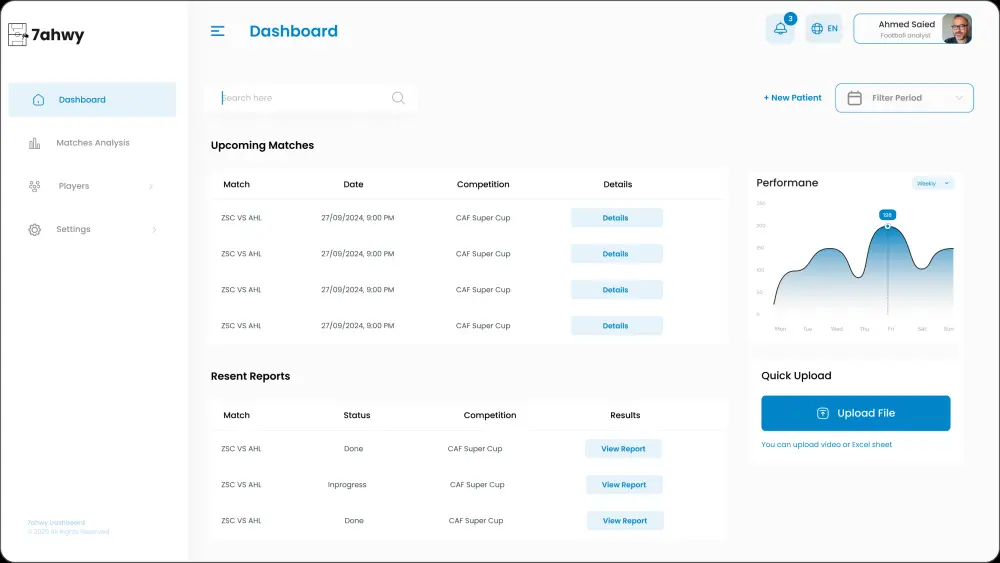Toggle the hamburger sidebar menu icon

click(217, 31)
